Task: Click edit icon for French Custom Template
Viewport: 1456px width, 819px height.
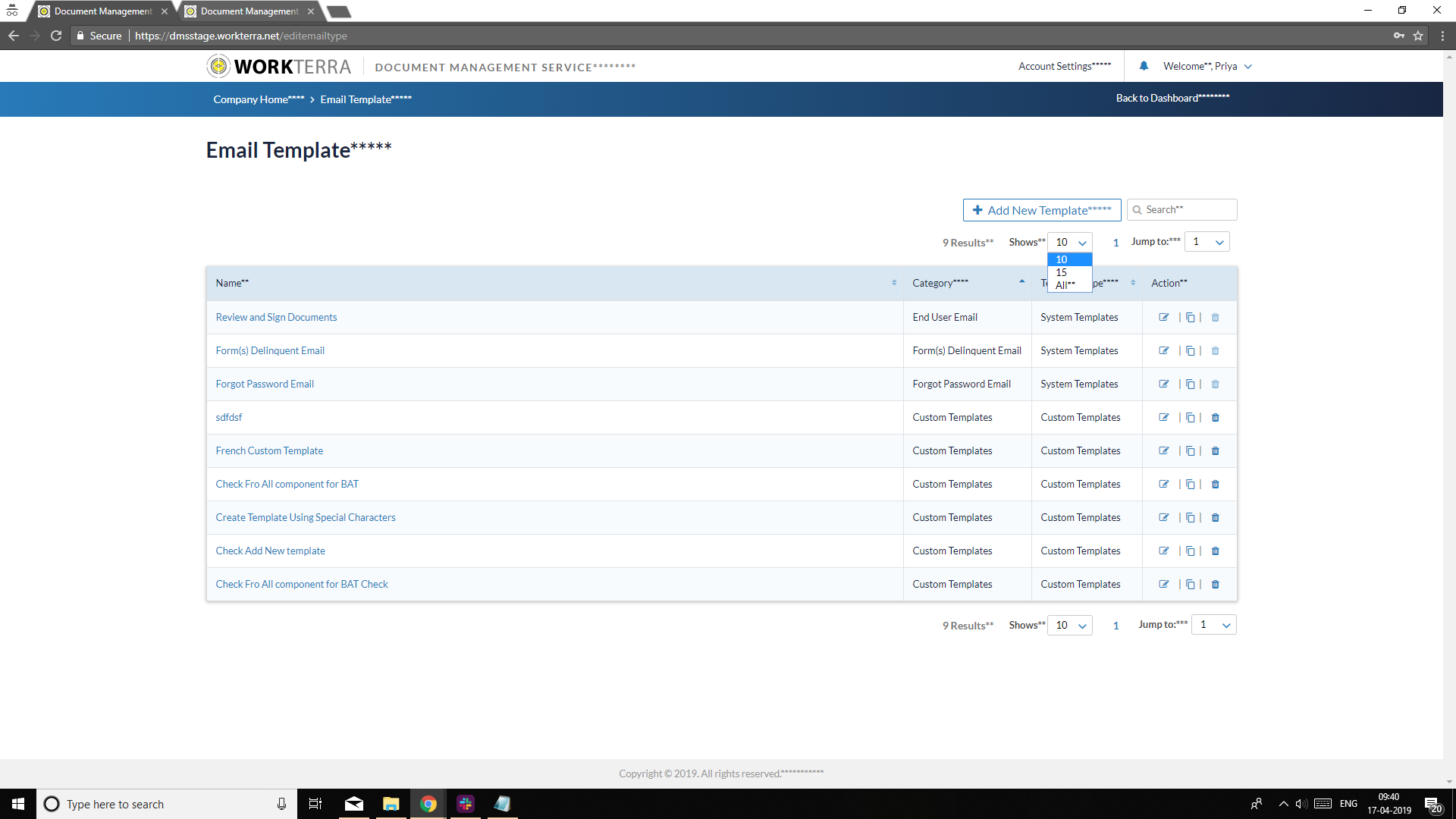Action: pos(1163,451)
